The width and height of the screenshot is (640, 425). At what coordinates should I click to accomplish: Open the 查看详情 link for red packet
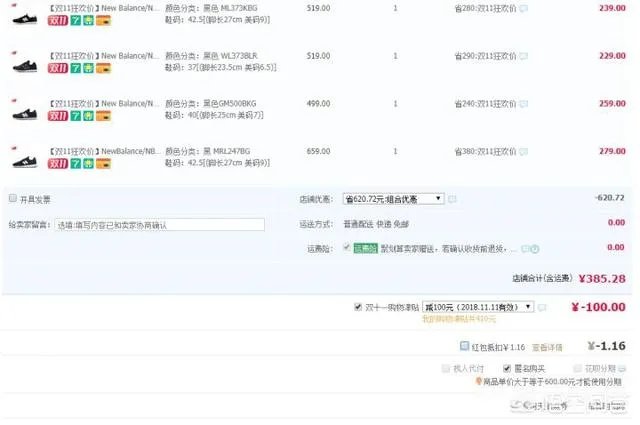click(546, 346)
